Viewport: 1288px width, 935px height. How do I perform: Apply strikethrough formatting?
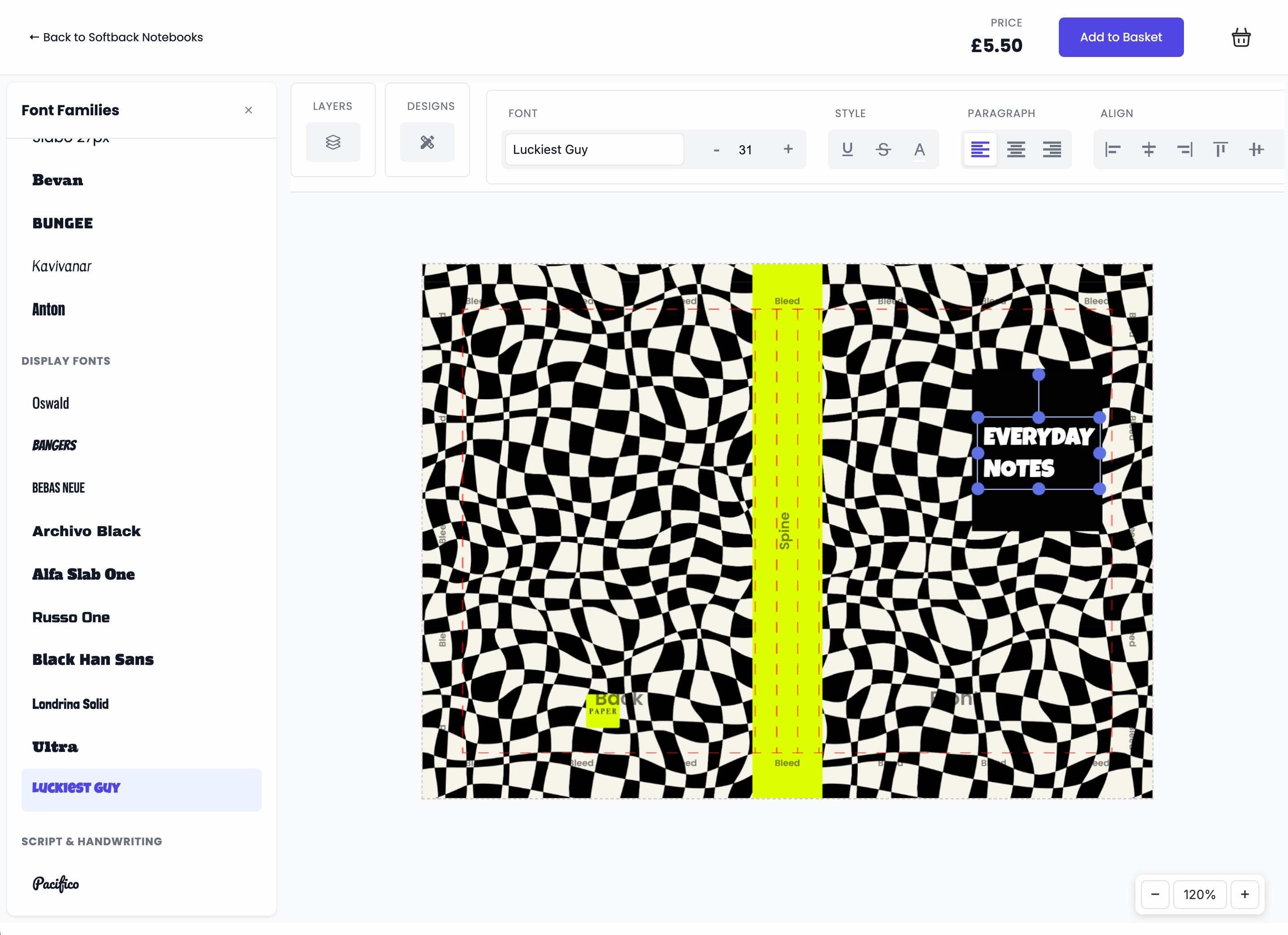point(883,149)
